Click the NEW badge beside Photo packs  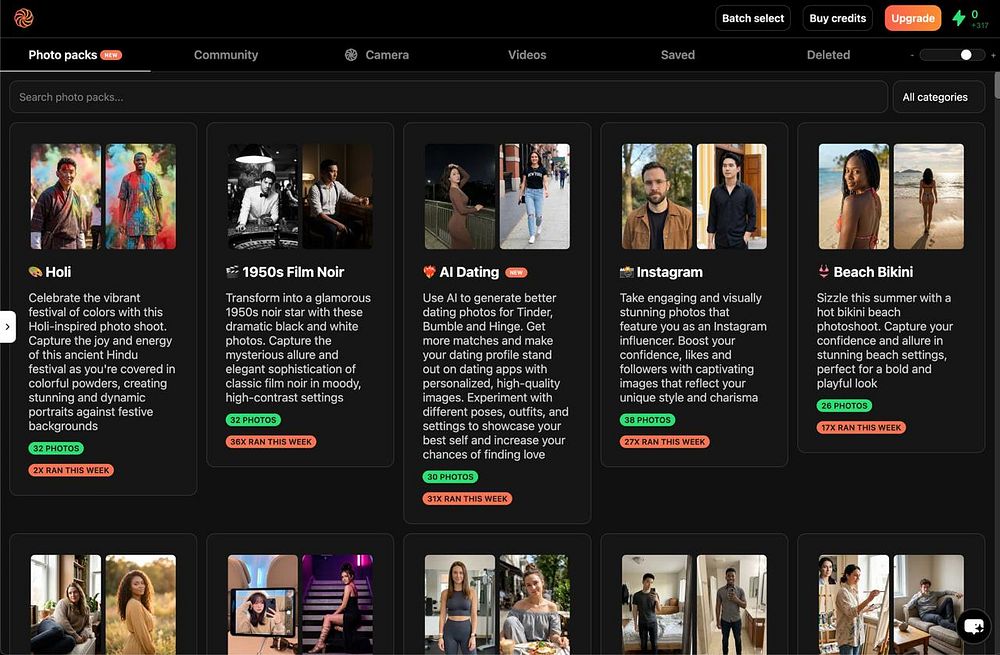(111, 55)
